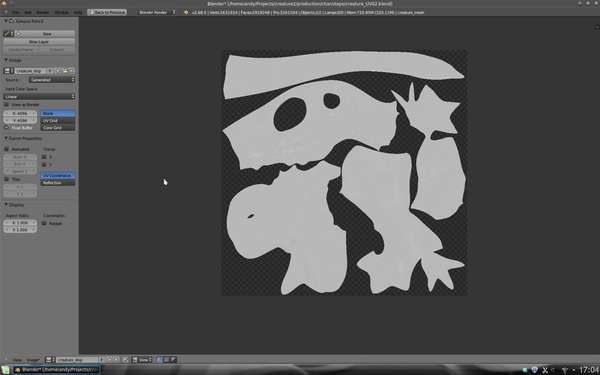Screen dimensions: 600x375
Task: Enable the Float Buffer checkbox
Action: [x=7, y=127]
